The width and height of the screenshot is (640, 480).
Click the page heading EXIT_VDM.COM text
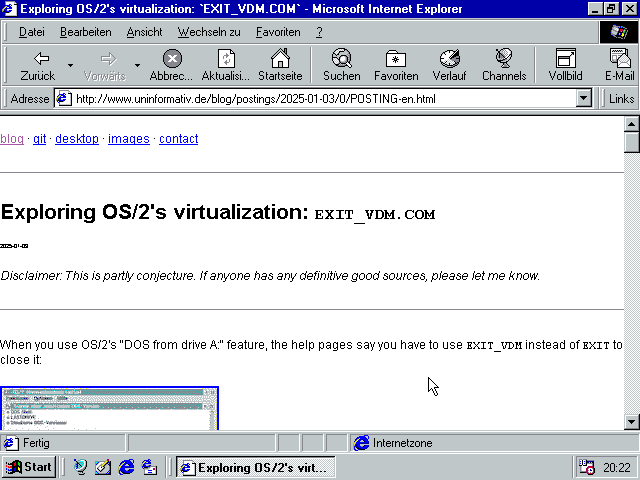click(375, 215)
